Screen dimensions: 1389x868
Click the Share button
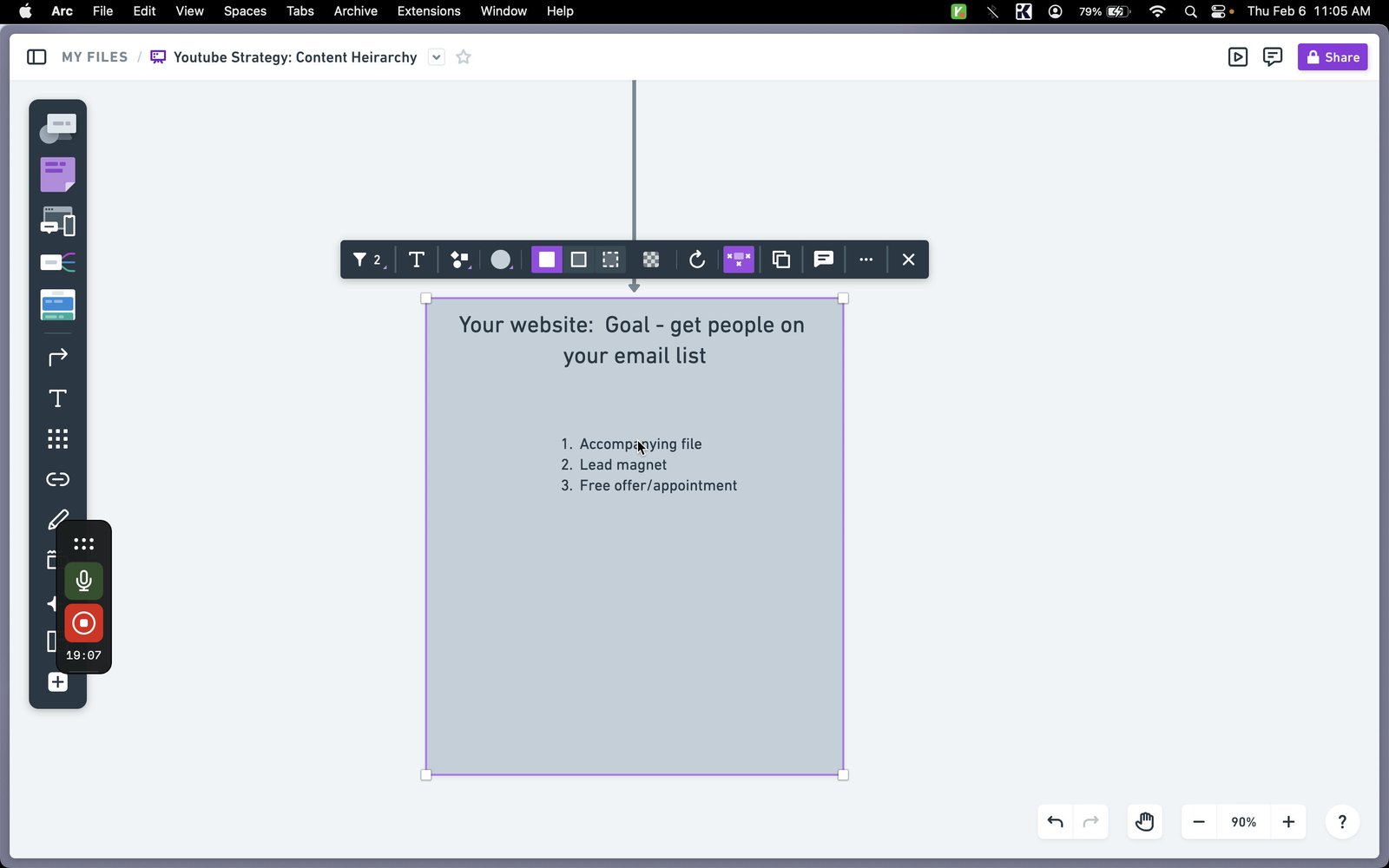point(1333,57)
